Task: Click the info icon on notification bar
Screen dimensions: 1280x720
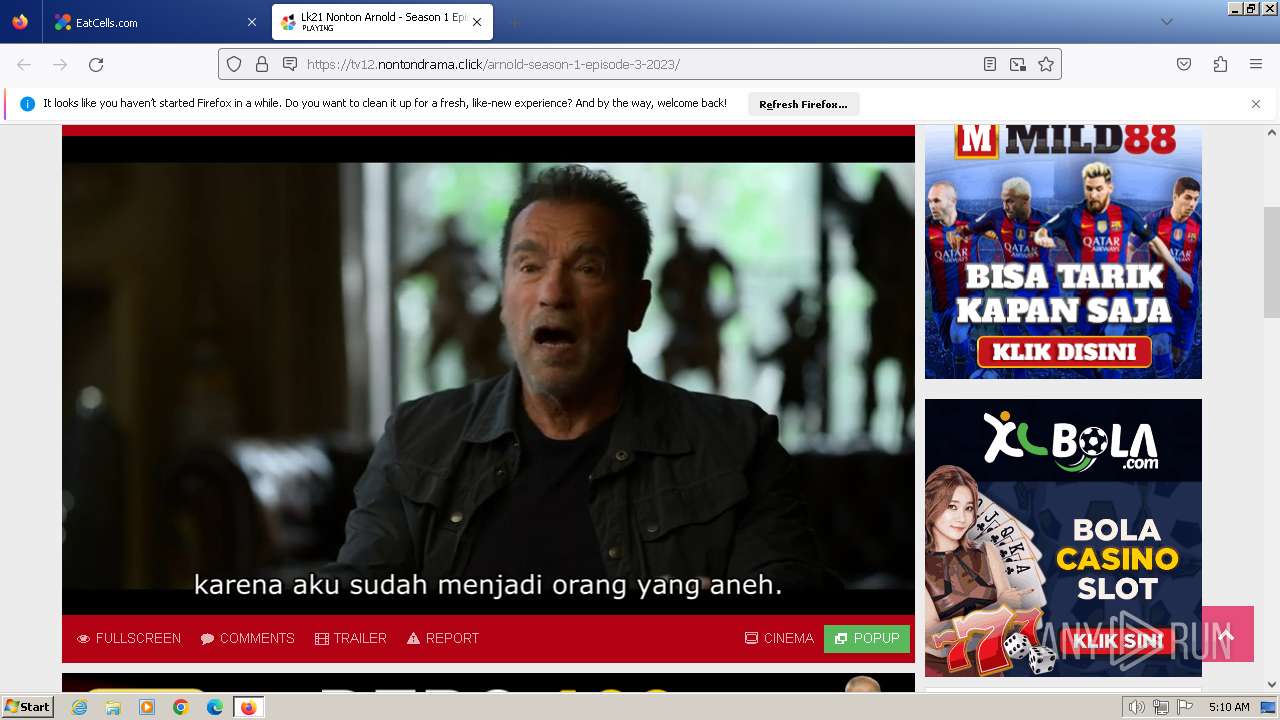Action: (27, 104)
